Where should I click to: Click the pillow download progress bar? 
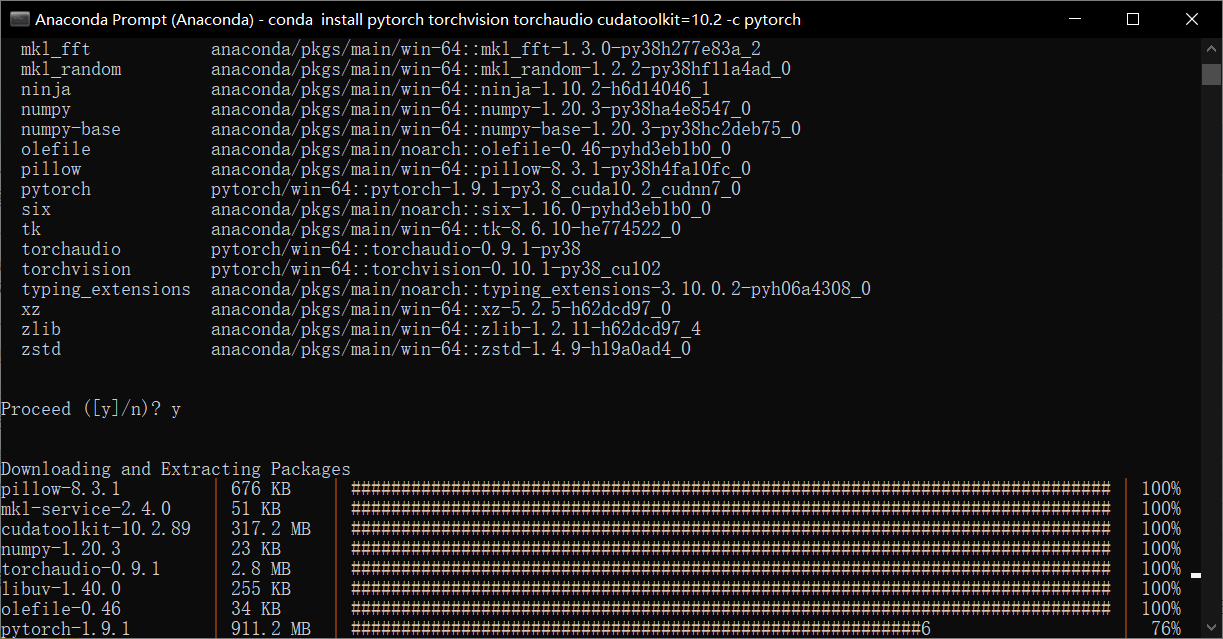pyautogui.click(x=731, y=489)
